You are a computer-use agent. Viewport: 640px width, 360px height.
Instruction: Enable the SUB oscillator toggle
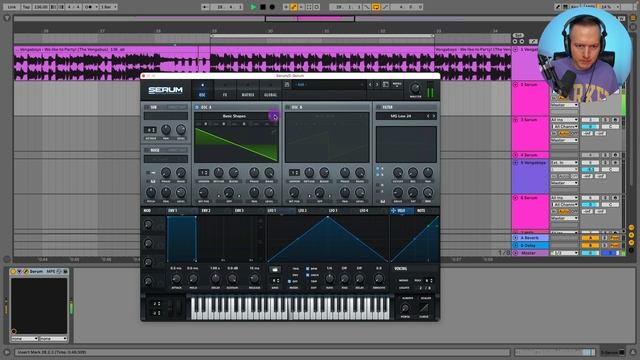click(147, 107)
